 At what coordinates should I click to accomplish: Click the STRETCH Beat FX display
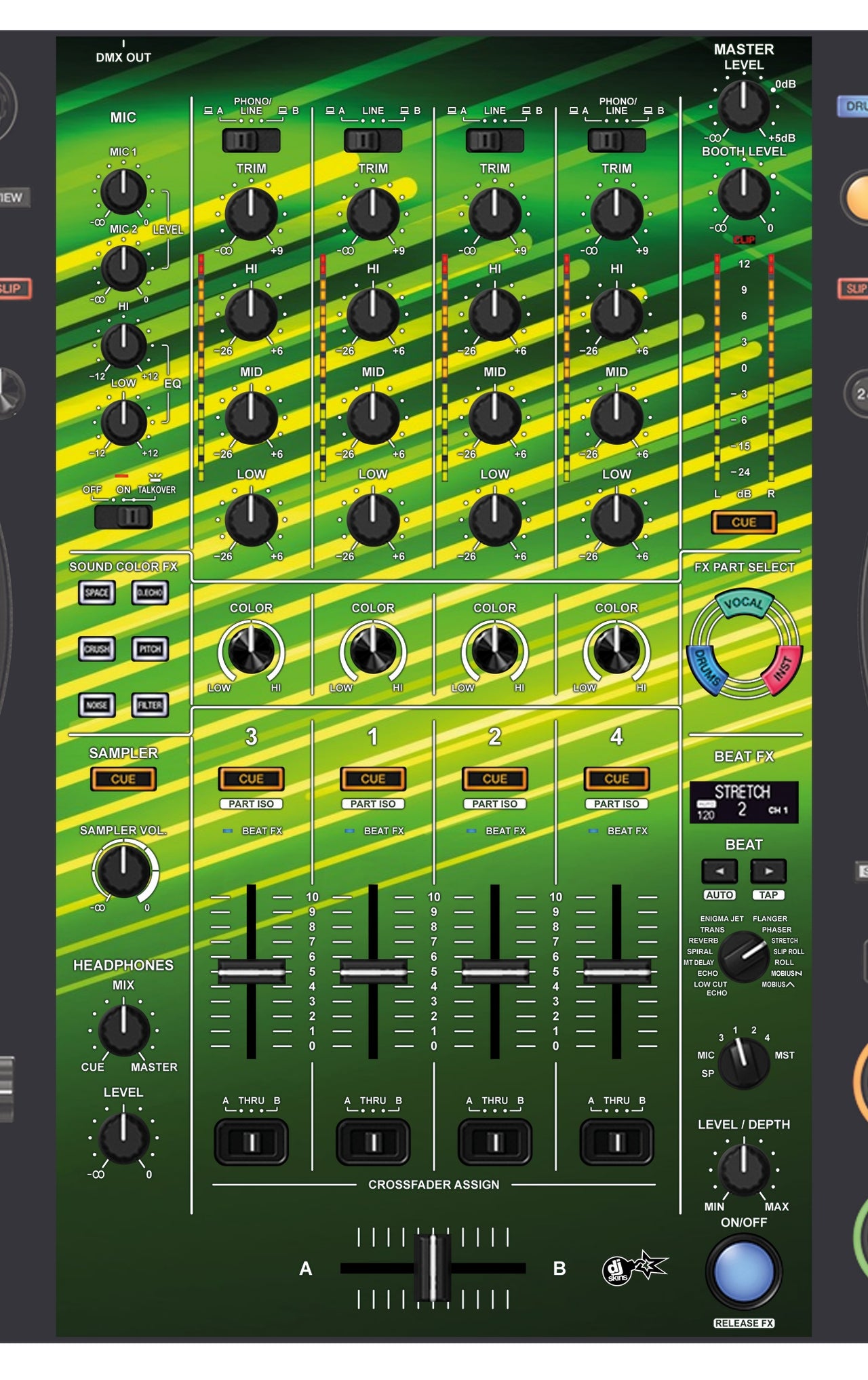pos(744,802)
